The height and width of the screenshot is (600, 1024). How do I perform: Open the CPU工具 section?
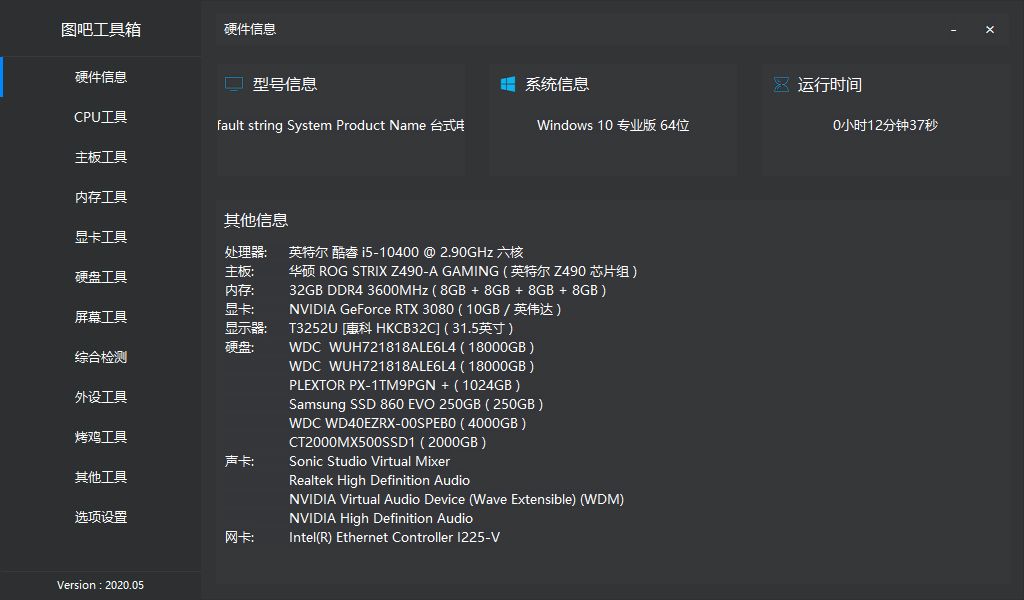101,117
